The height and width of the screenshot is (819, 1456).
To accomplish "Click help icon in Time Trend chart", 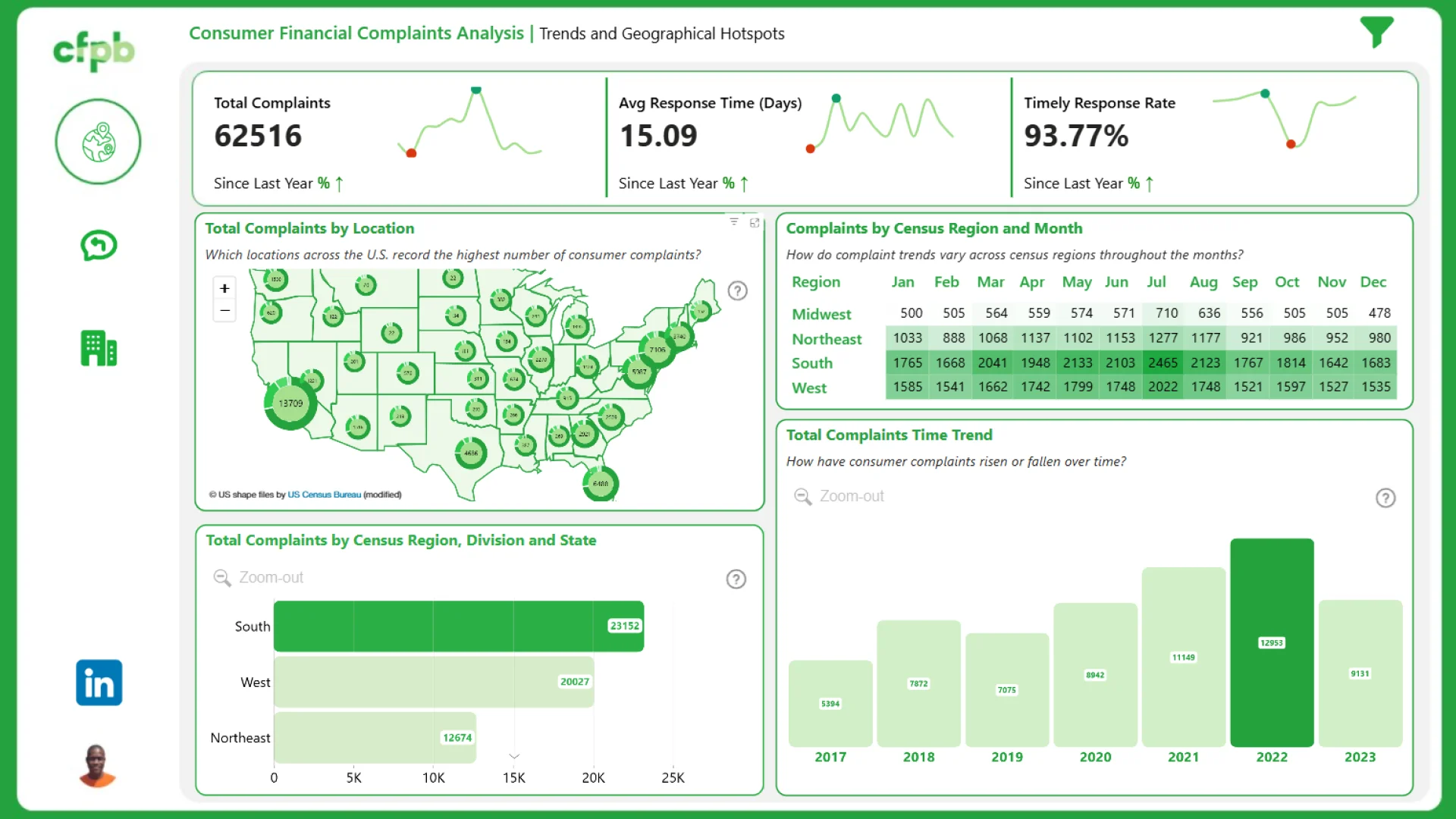I will (1385, 498).
